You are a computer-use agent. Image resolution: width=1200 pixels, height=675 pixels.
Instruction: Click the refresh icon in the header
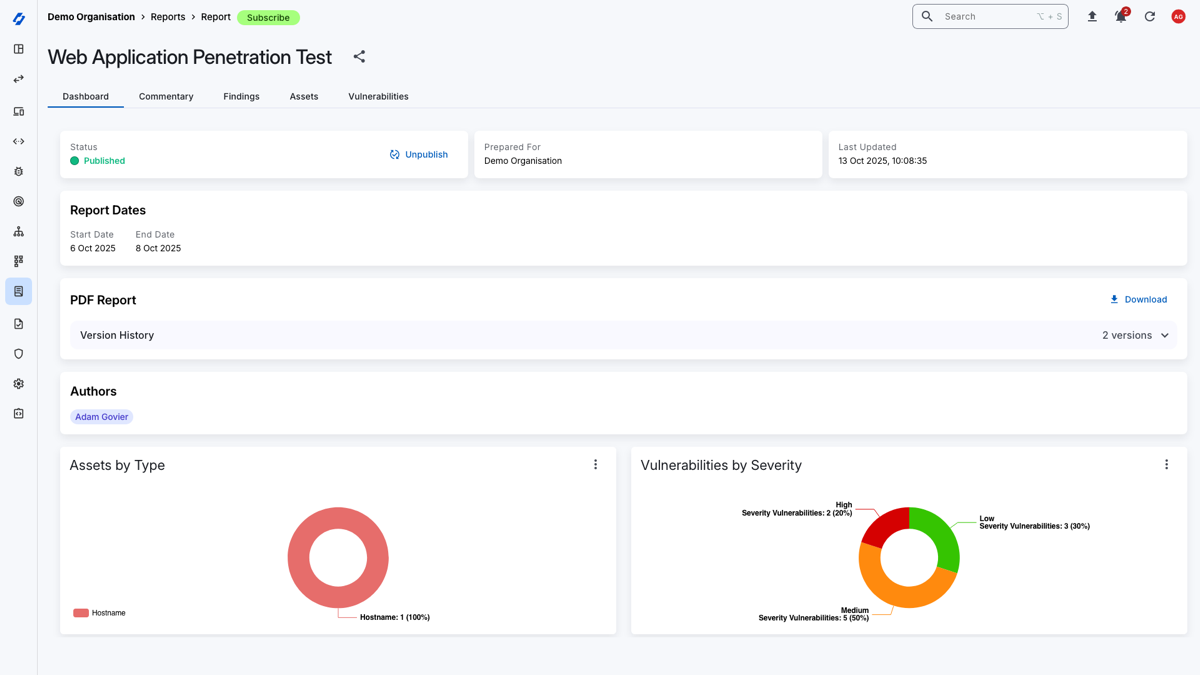tap(1150, 17)
